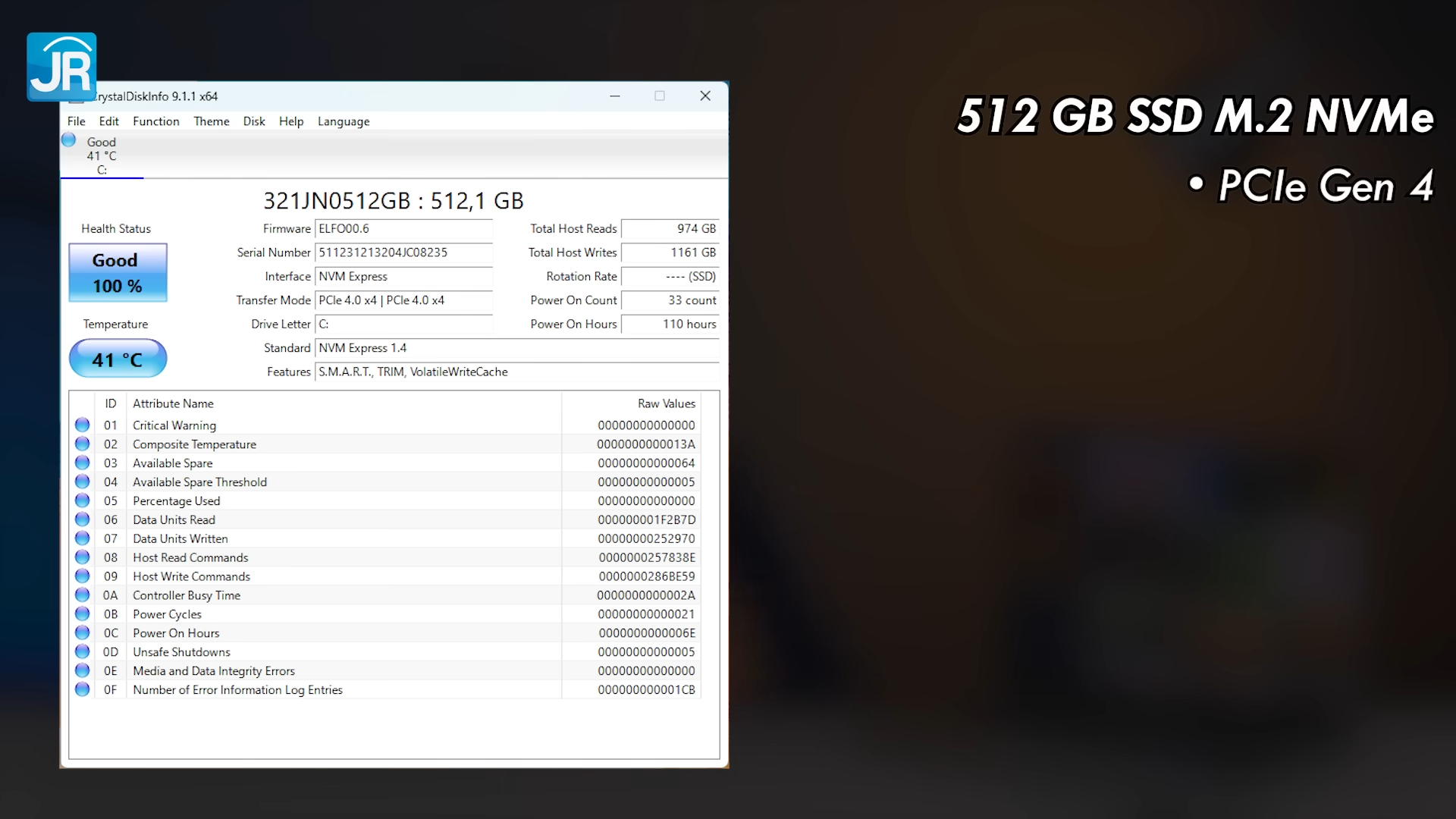This screenshot has height=819, width=1456.
Task: Open the Function menu
Action: [155, 121]
